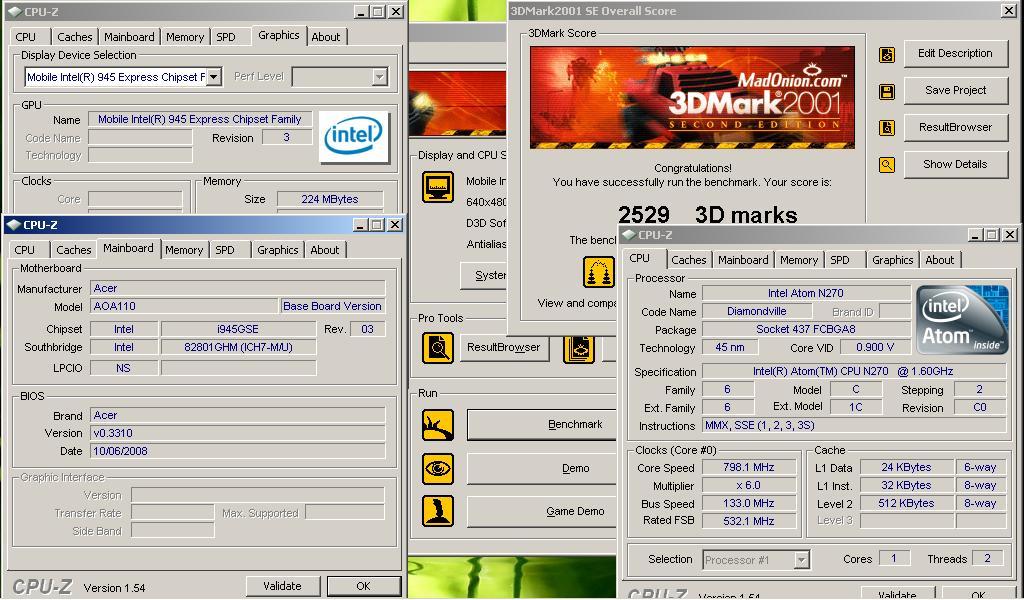Open SPD tab in Atom CPU-Z window
1024x600 pixels.
coord(840,260)
